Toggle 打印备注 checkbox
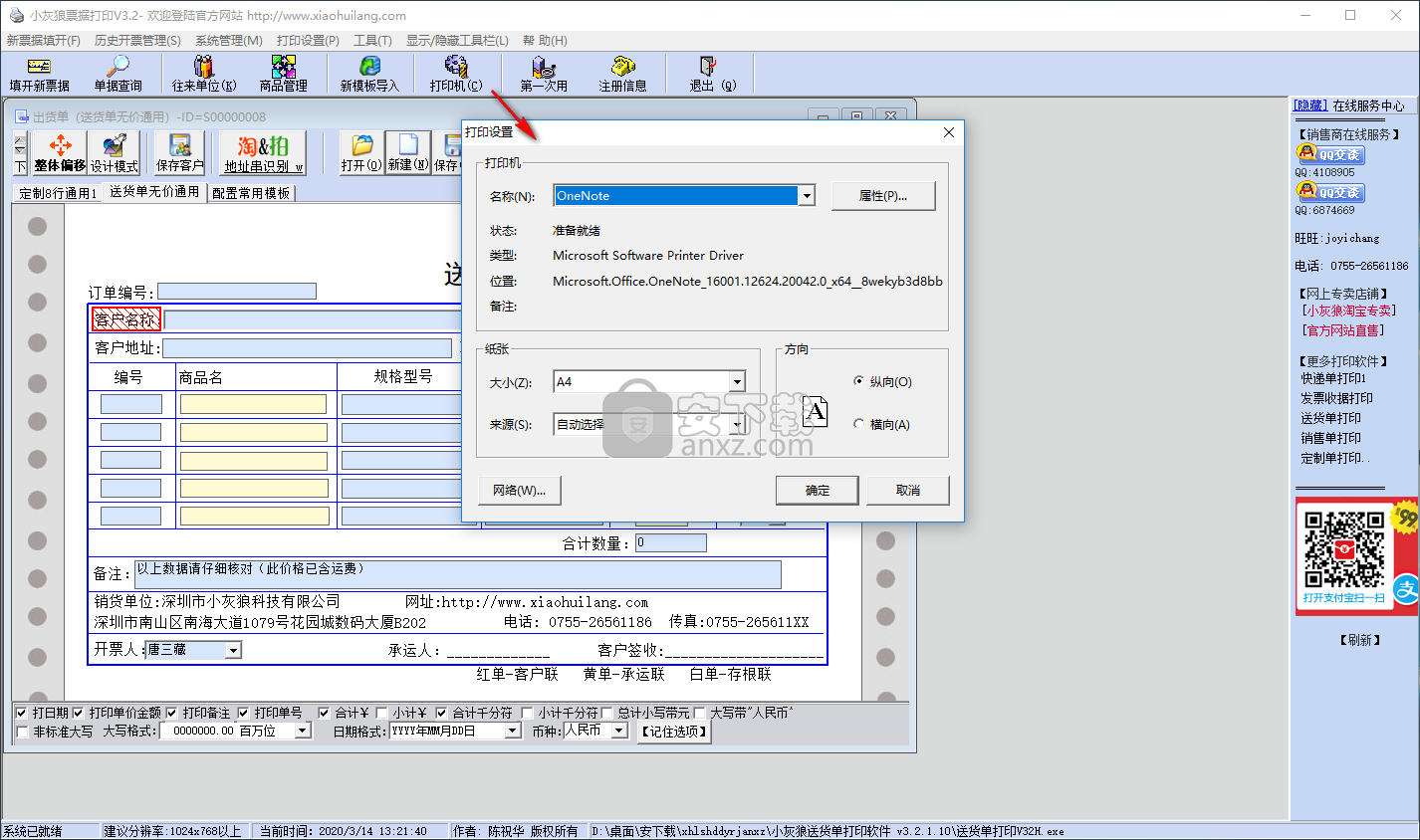 click(171, 713)
